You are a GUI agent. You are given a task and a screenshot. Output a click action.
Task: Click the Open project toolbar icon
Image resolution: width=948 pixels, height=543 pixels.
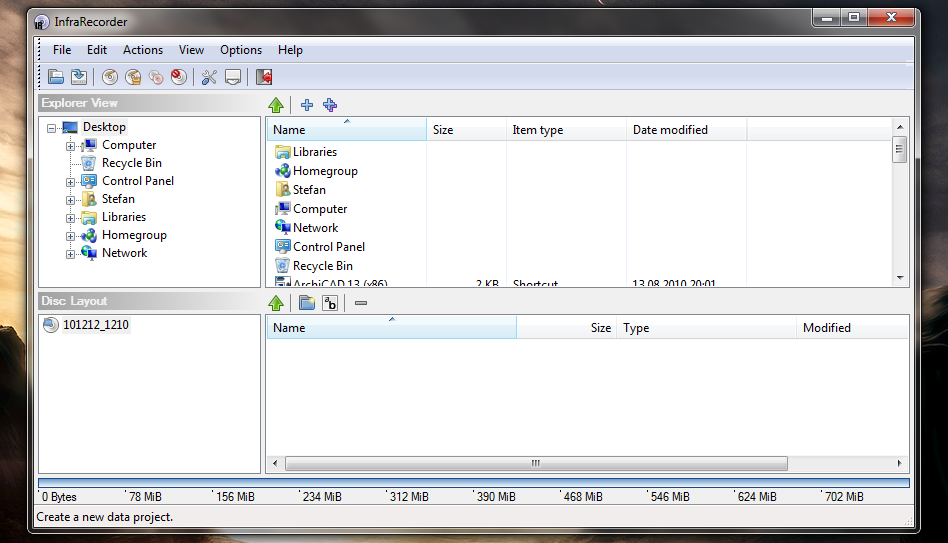[x=56, y=77]
